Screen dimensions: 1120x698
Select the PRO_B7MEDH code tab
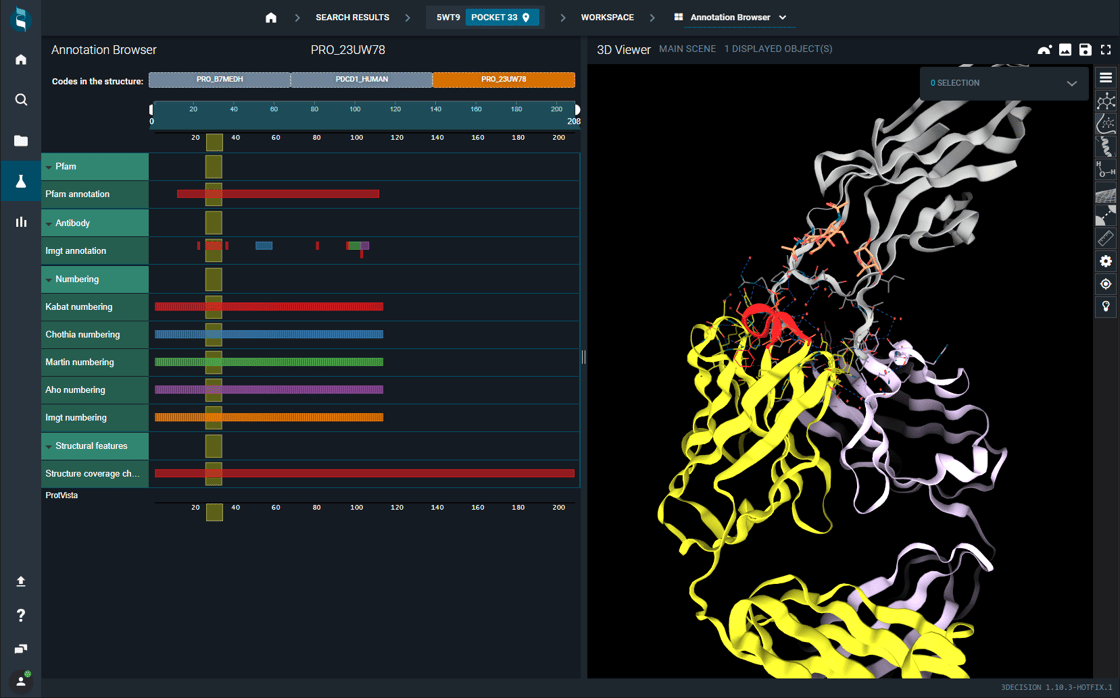pos(219,80)
